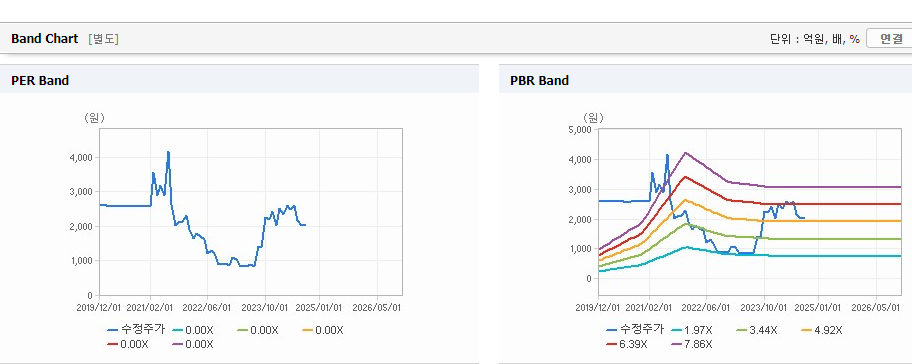Toggle 수정주가 legend in PBR Band chart

635,330
